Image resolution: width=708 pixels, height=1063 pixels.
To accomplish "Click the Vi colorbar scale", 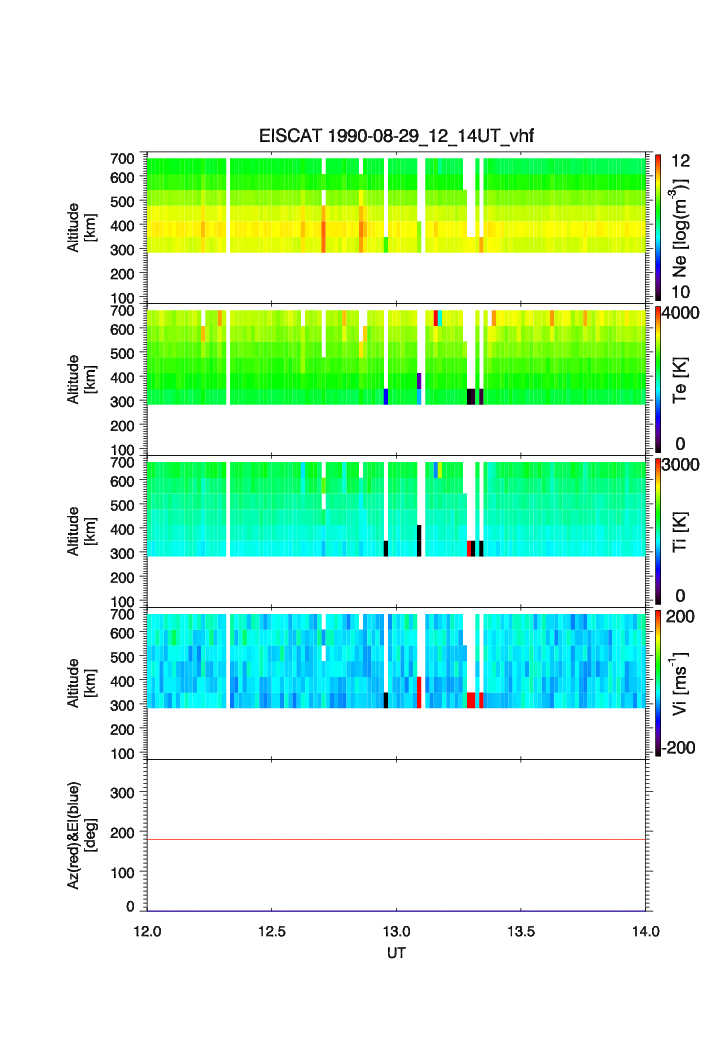I will click(658, 683).
